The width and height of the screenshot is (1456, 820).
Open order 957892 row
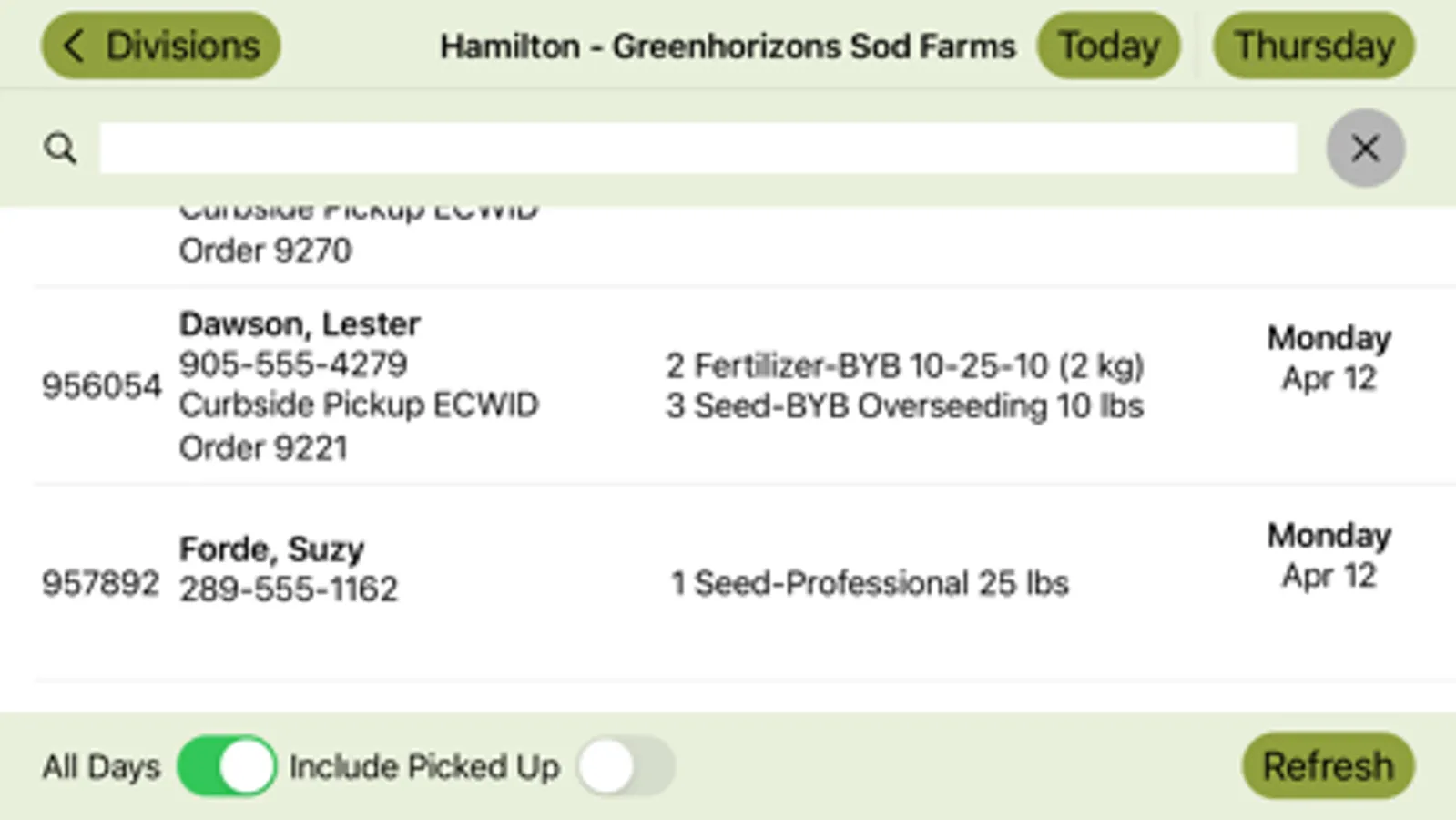tap(100, 583)
